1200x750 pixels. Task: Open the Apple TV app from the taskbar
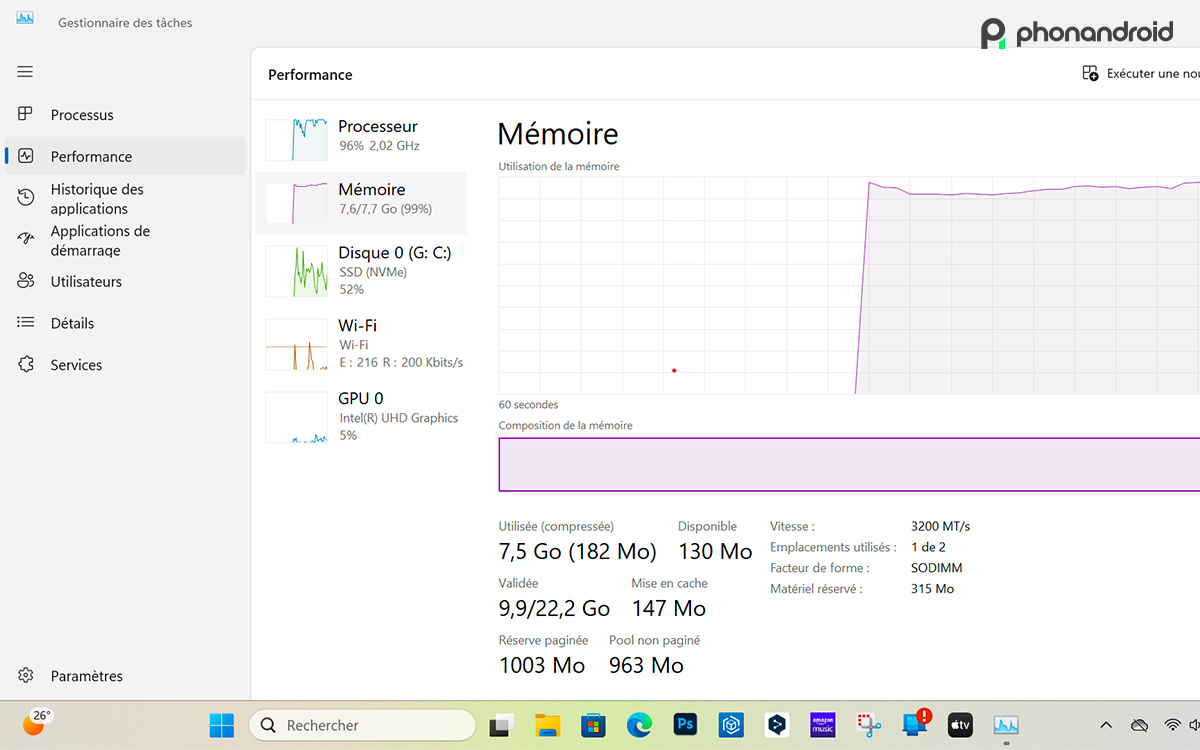(960, 724)
